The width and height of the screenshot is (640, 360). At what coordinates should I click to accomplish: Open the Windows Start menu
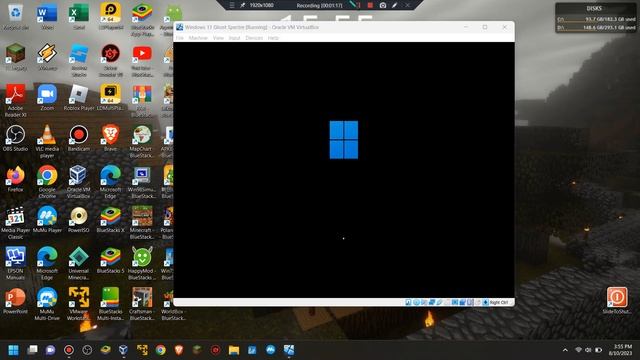[13, 350]
